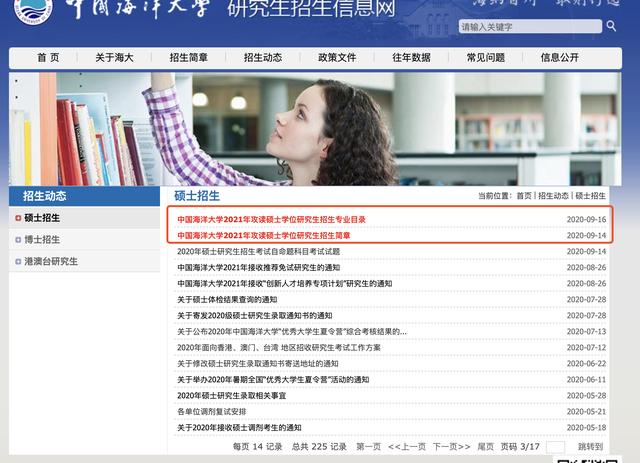Open the 优秀大学生夏令营 综合考核结果 notice

coord(292,332)
